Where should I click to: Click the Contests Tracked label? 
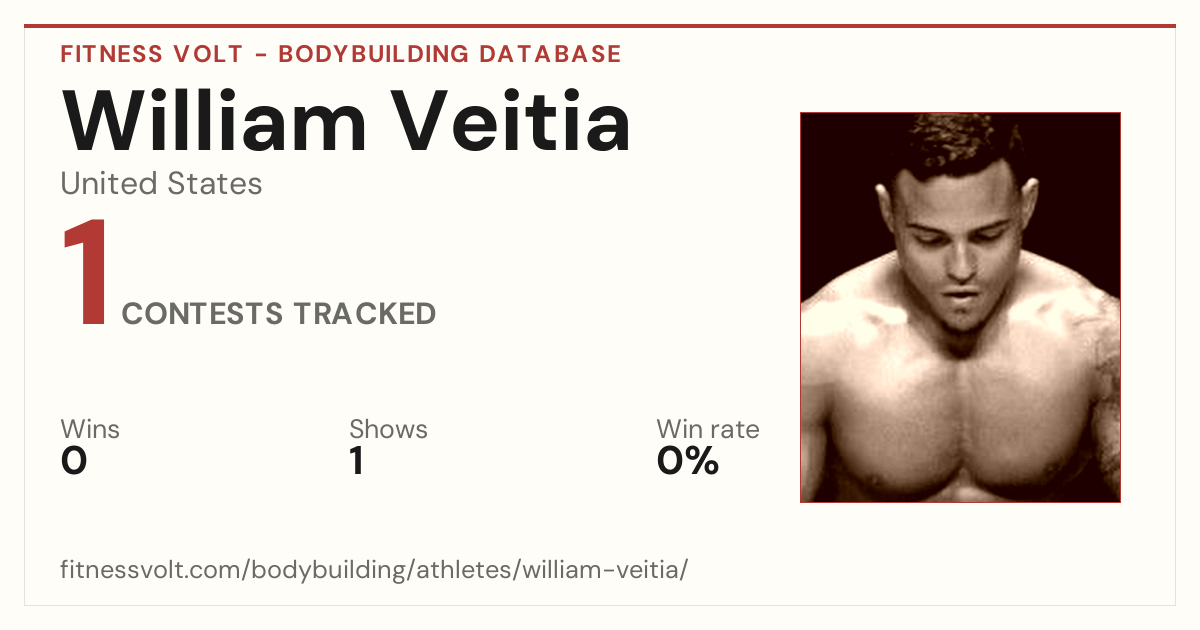point(279,314)
